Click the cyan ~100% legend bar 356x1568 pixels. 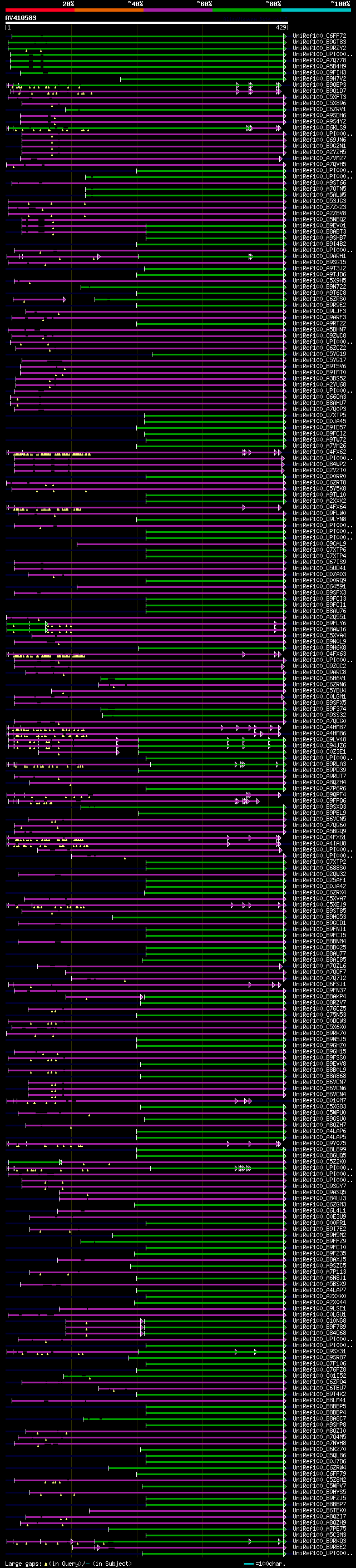tap(316, 10)
